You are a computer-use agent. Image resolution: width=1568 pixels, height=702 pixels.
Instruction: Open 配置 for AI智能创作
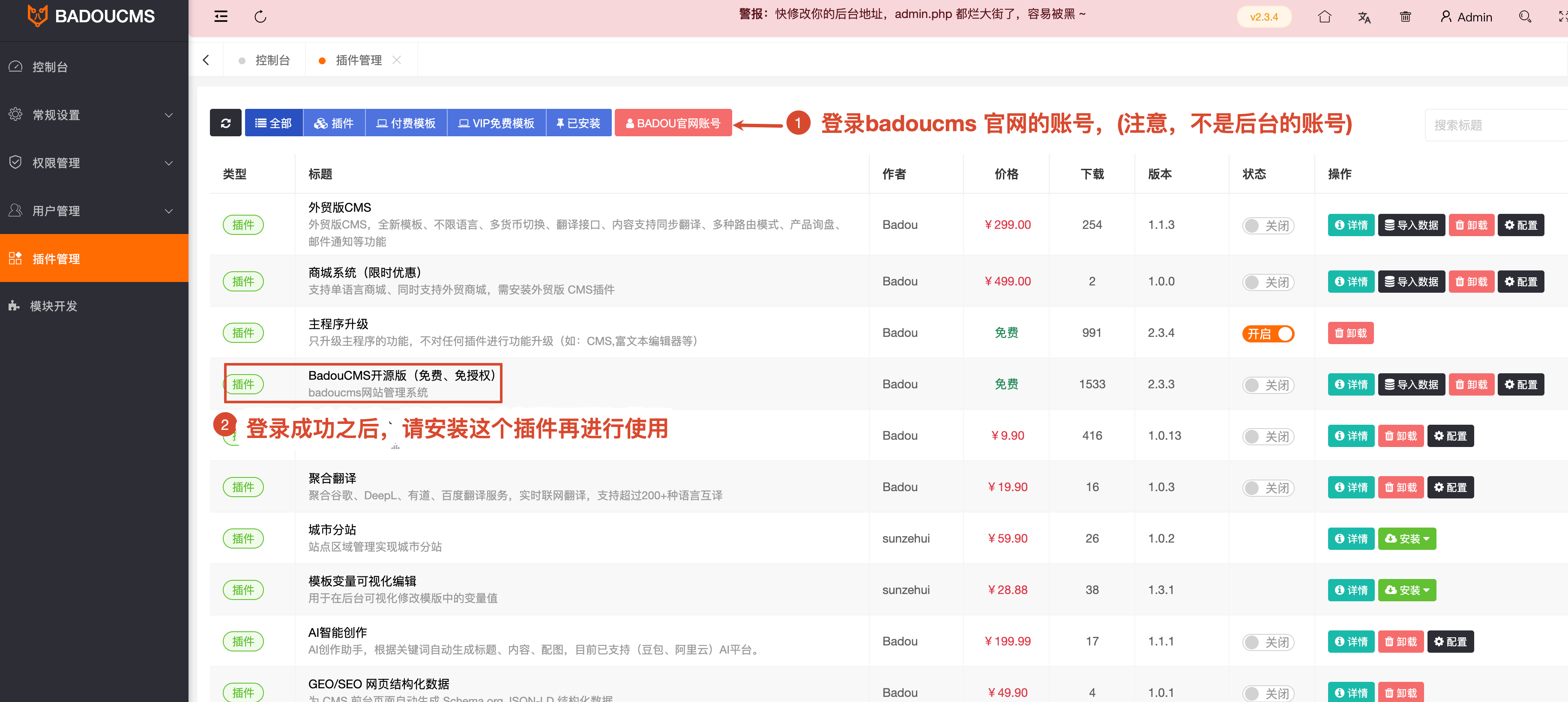click(x=1450, y=642)
